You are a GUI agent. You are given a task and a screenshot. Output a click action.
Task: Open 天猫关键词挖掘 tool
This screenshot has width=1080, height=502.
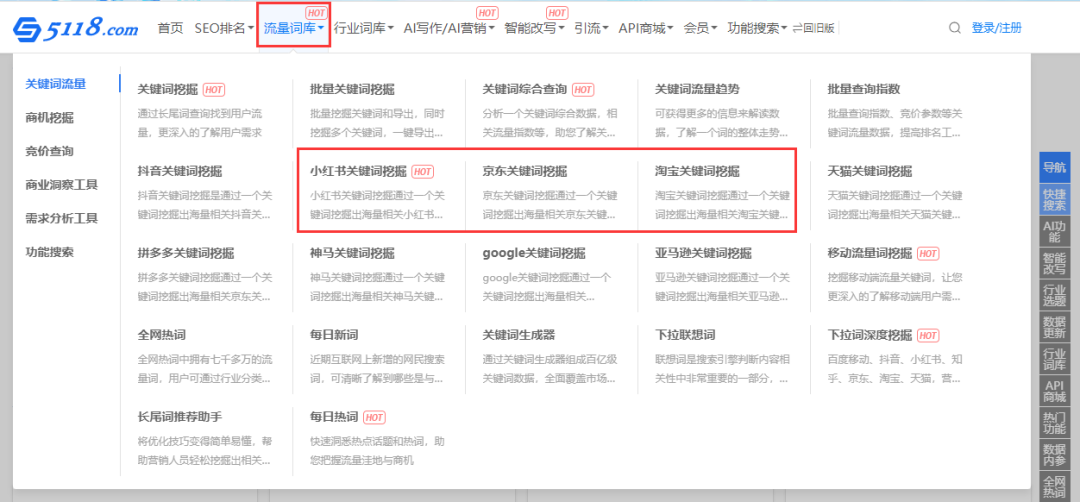869,171
